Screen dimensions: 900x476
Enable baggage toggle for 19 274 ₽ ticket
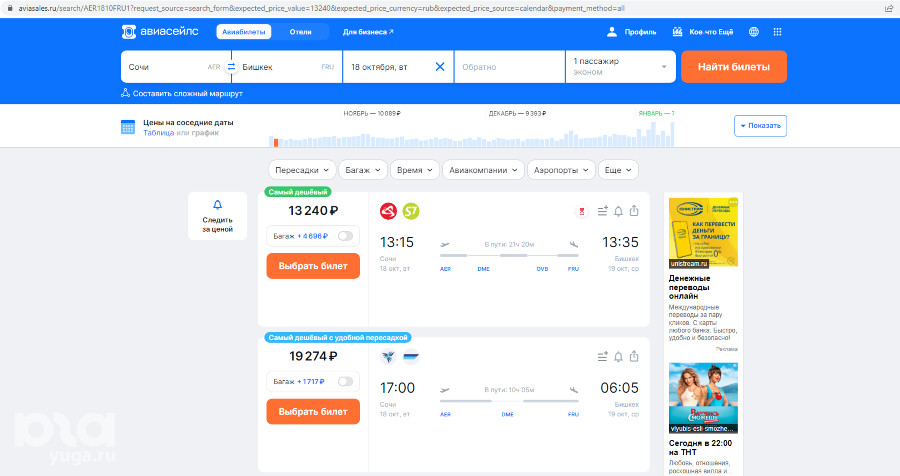[x=346, y=381]
